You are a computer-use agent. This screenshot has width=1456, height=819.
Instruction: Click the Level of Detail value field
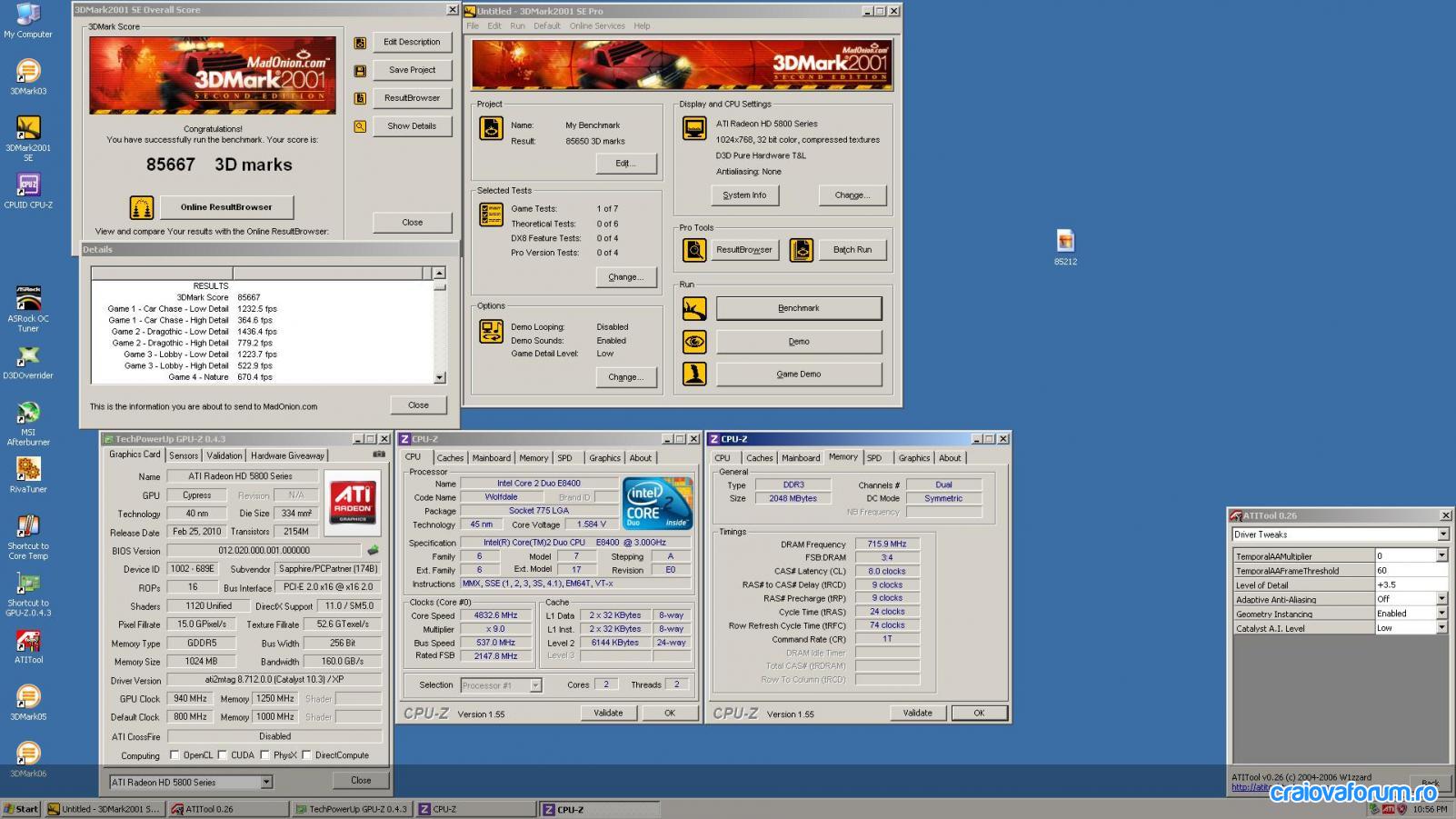[1411, 584]
